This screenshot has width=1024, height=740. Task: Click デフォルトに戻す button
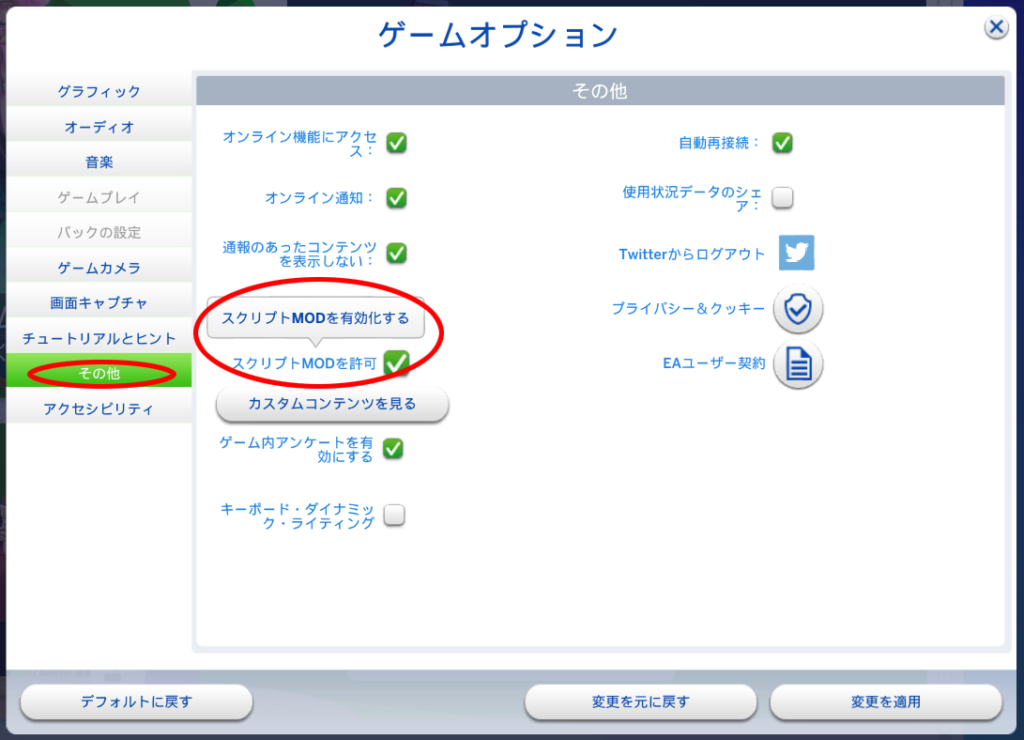(x=136, y=703)
